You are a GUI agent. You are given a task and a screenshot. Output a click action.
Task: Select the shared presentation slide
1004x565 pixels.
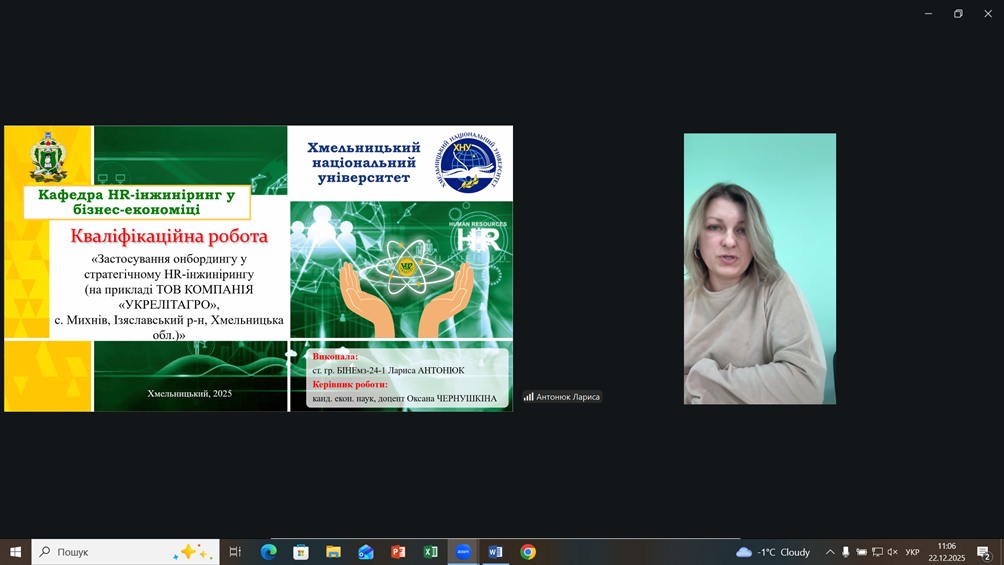[x=258, y=268]
